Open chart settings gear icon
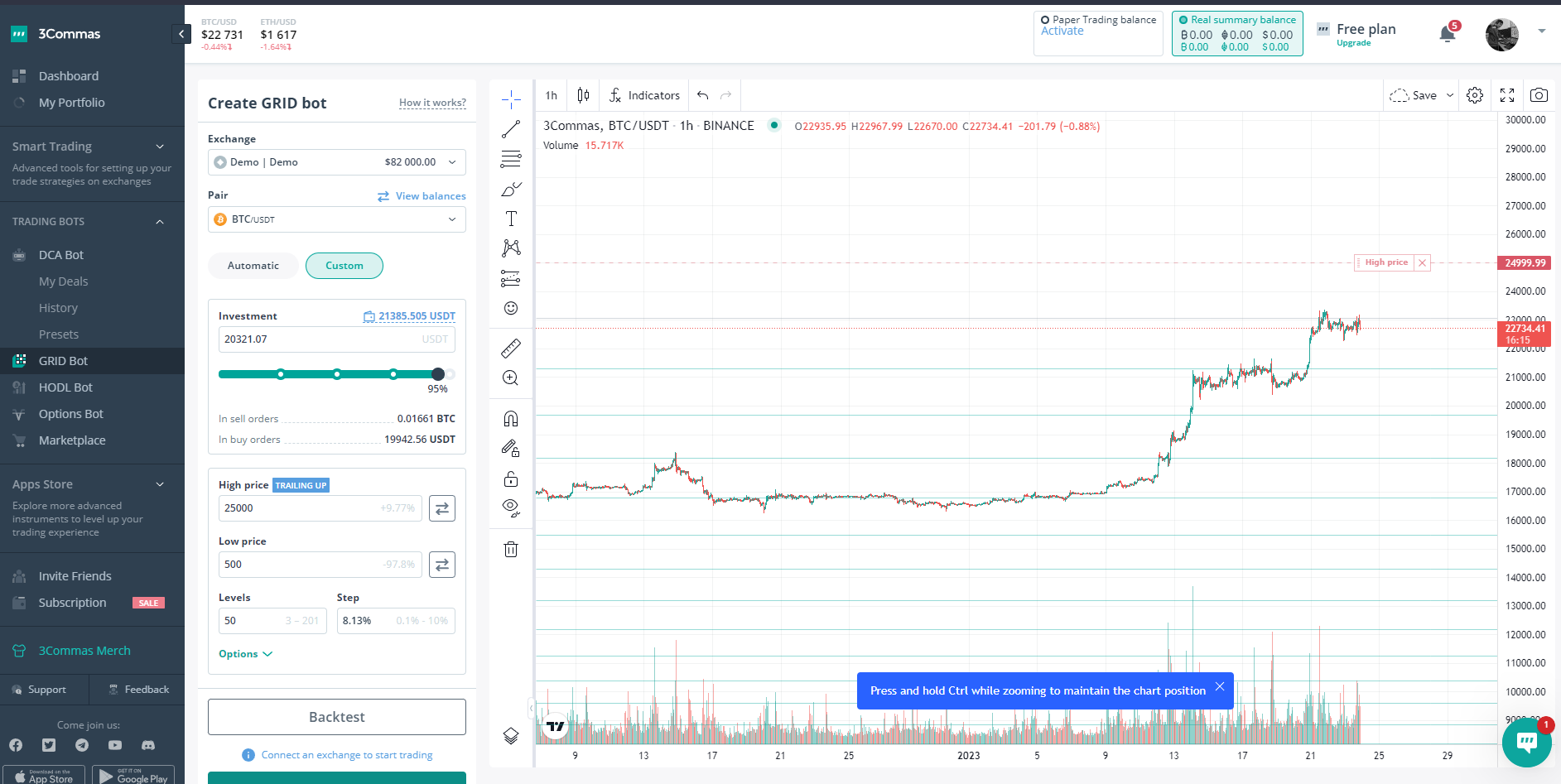 tap(1474, 95)
